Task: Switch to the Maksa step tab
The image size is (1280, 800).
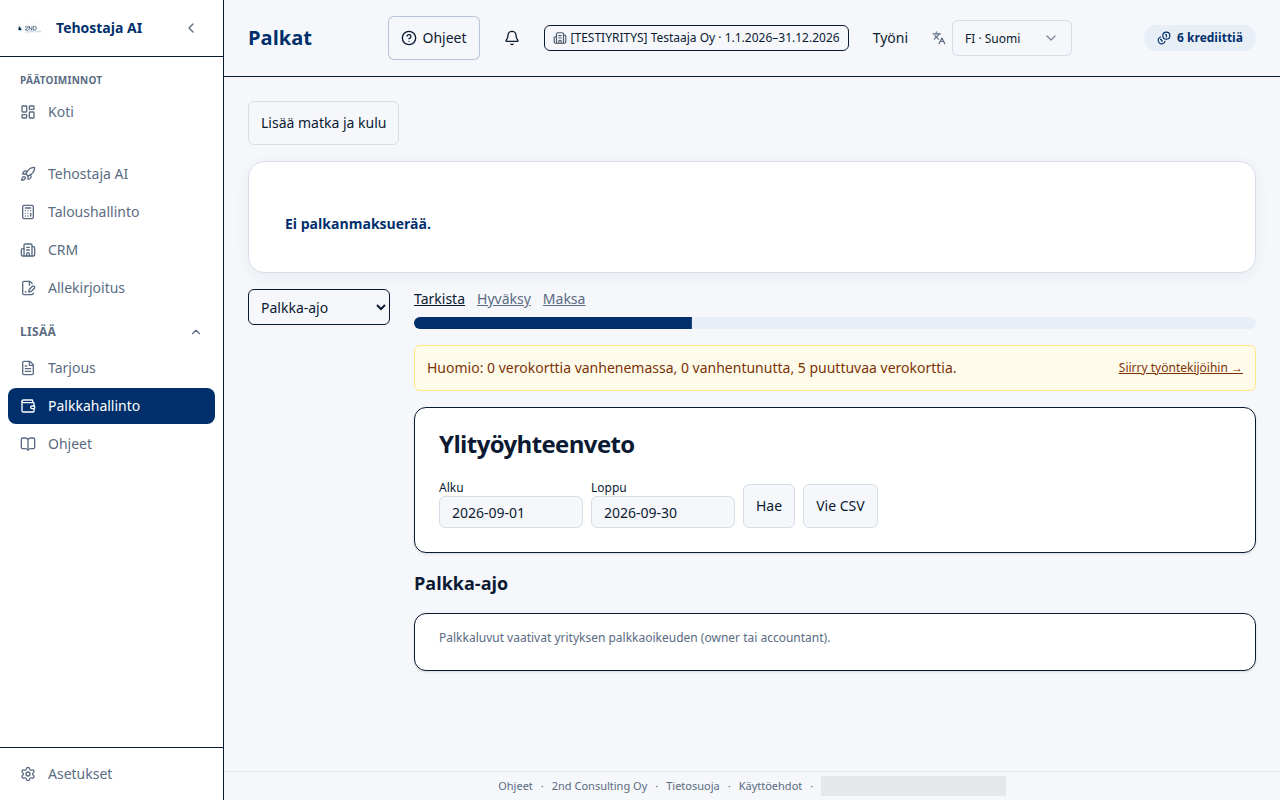Action: pyautogui.click(x=564, y=299)
